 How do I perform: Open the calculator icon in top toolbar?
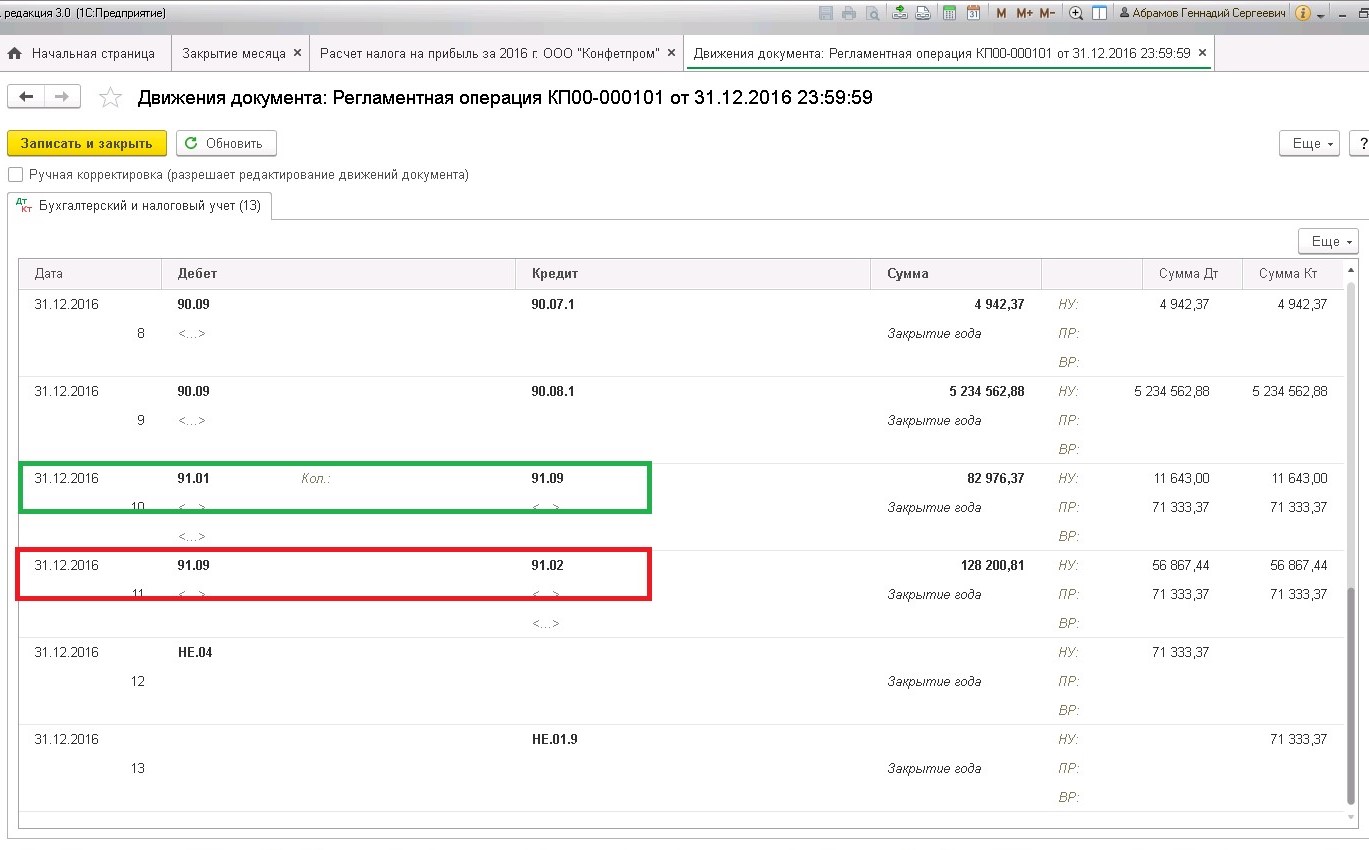click(x=949, y=13)
